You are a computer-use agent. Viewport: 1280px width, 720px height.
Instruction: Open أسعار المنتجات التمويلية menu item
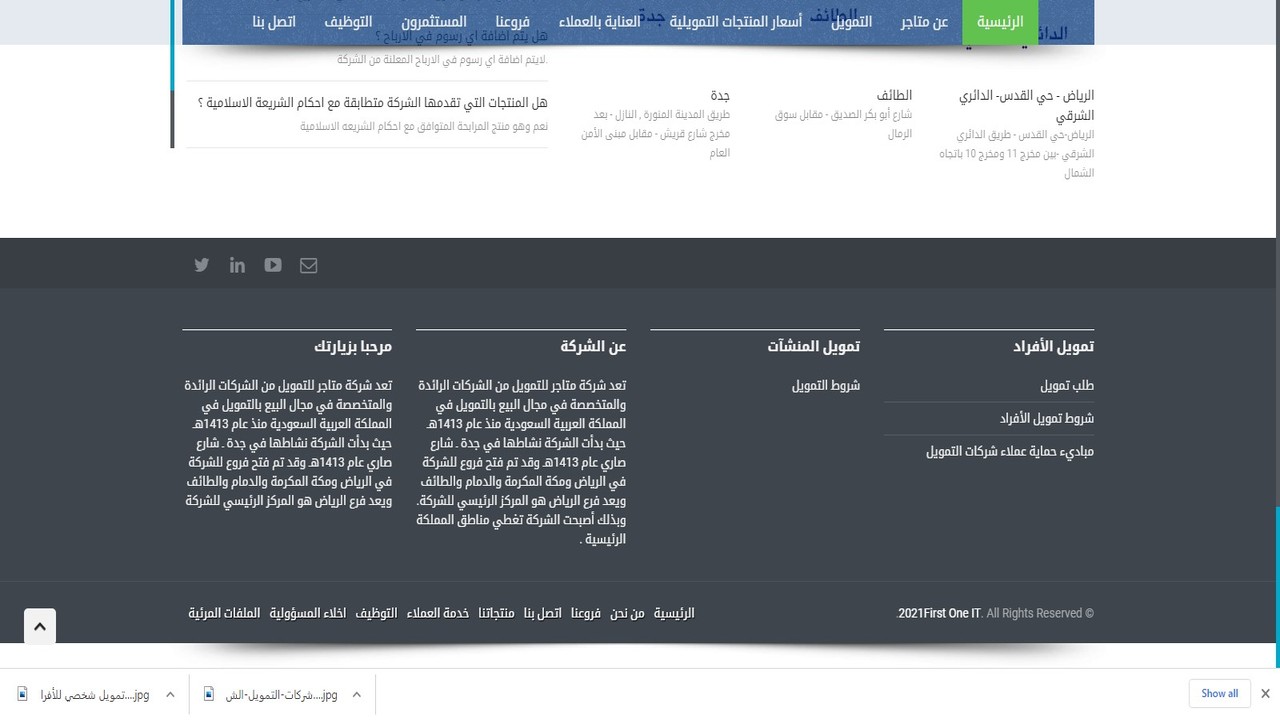point(736,21)
